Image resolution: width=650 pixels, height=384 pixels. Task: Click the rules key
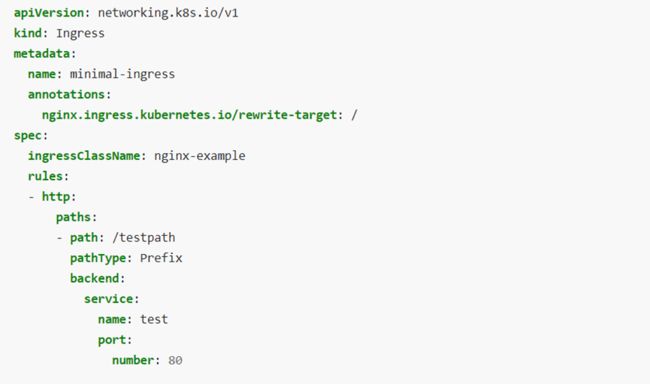coord(45,176)
